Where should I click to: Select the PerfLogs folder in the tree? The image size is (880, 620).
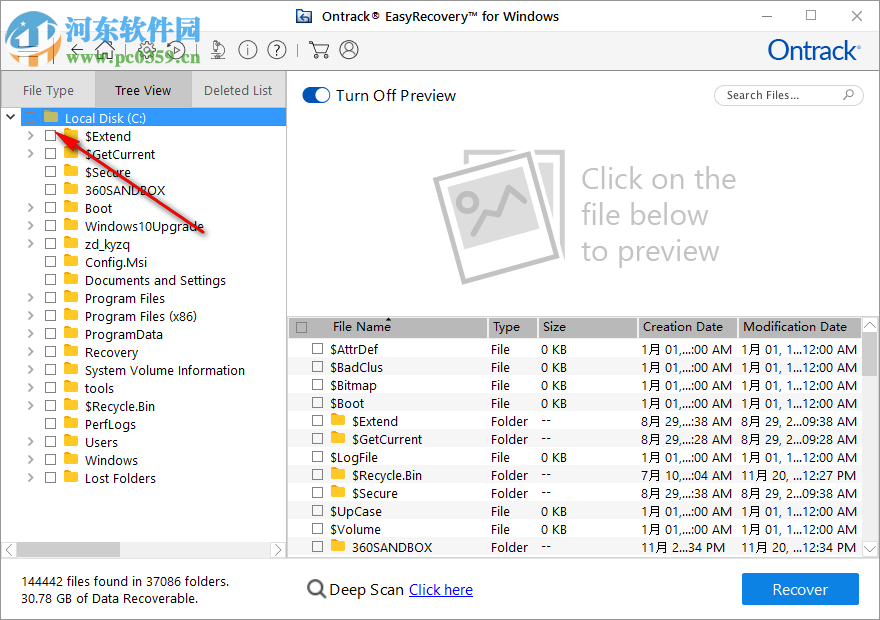(111, 424)
